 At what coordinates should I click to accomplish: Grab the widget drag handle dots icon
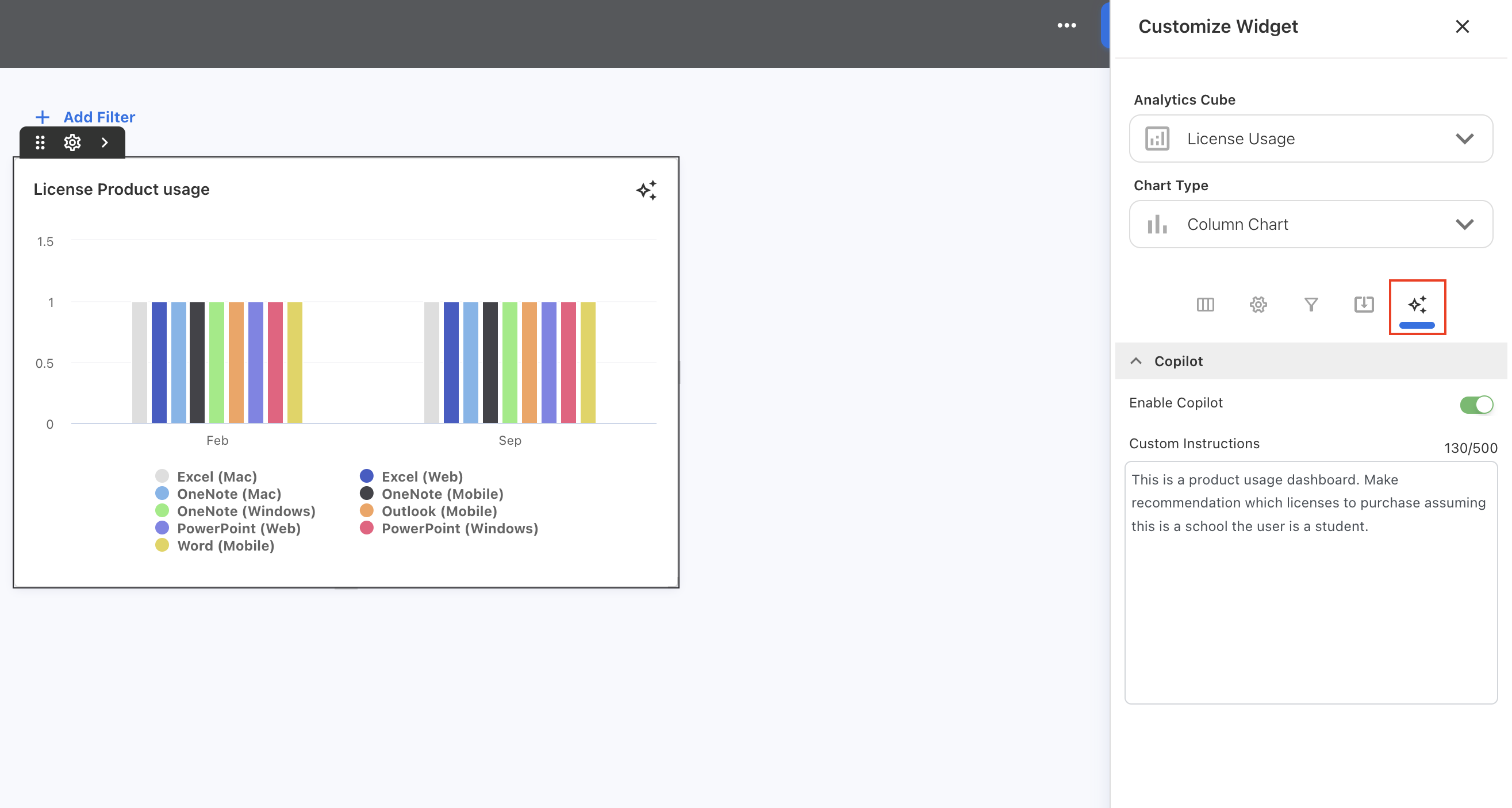[40, 143]
